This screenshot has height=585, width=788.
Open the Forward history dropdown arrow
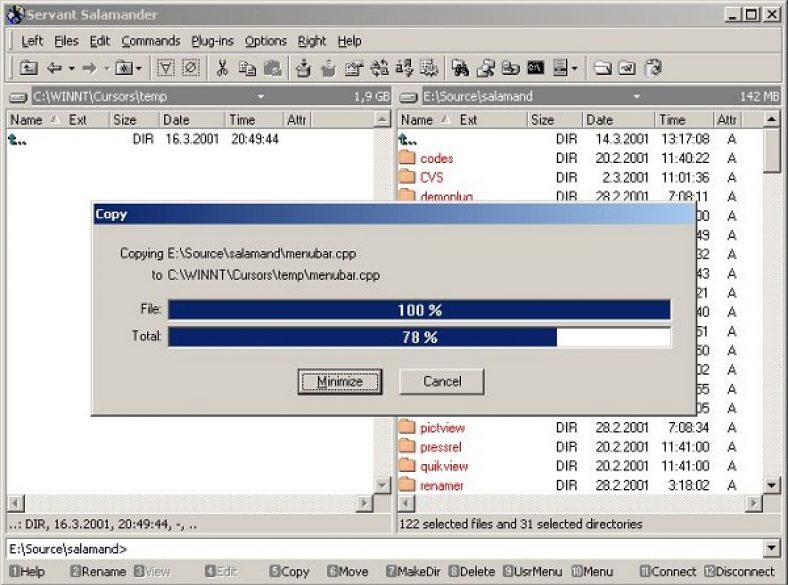pos(107,68)
